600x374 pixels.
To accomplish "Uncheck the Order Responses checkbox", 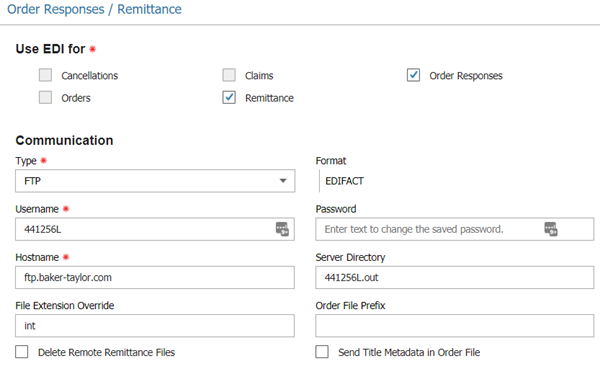I will [x=413, y=75].
